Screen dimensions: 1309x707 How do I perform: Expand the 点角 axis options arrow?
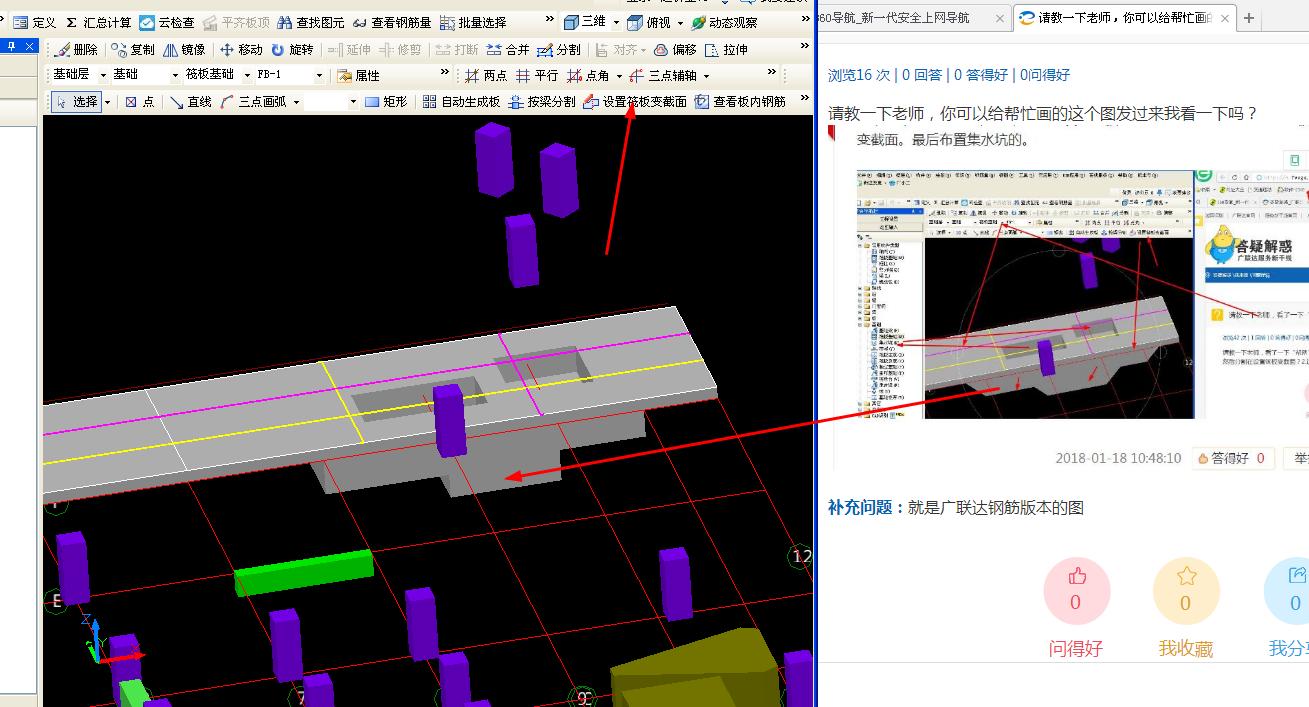619,76
